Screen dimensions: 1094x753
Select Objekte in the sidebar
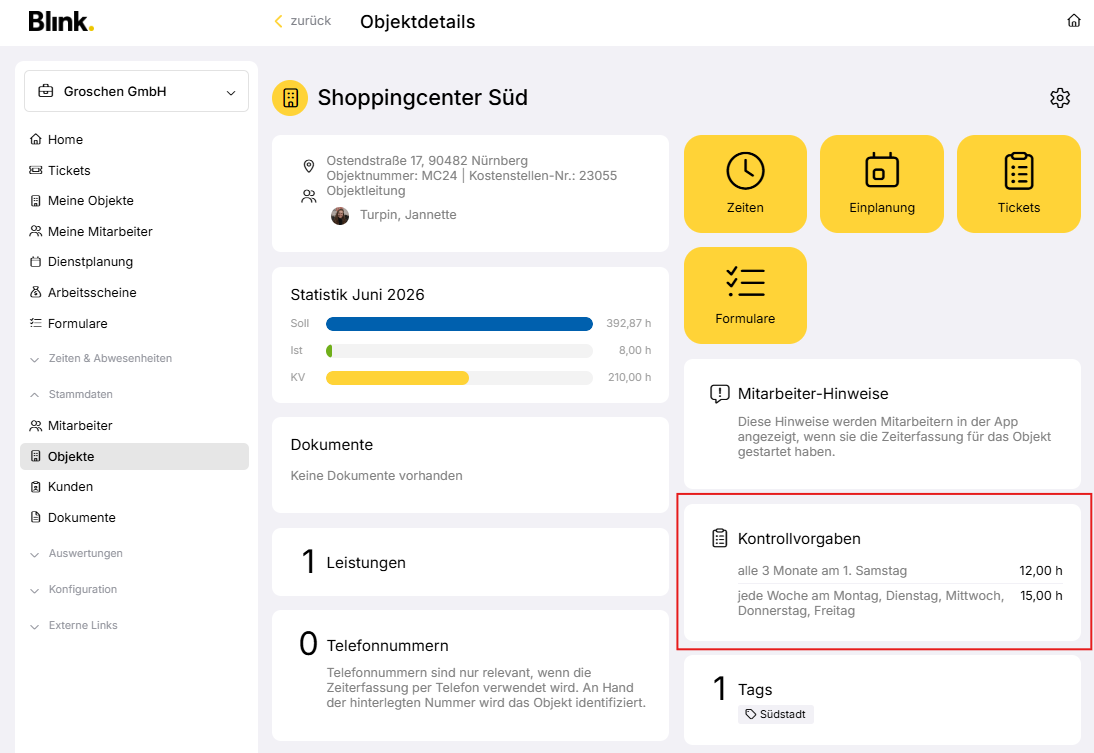135,456
